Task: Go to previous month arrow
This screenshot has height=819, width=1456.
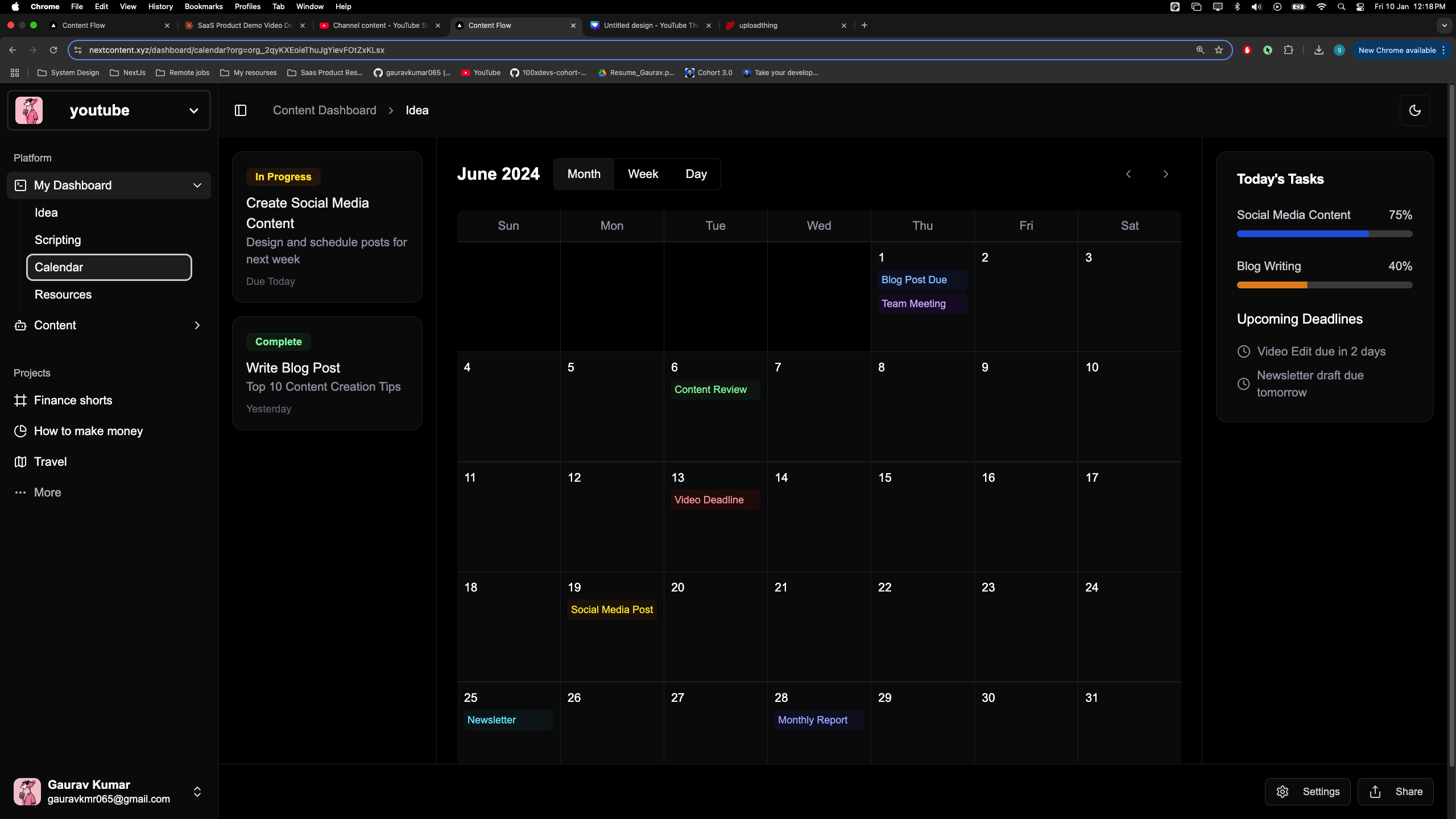Action: (1128, 174)
